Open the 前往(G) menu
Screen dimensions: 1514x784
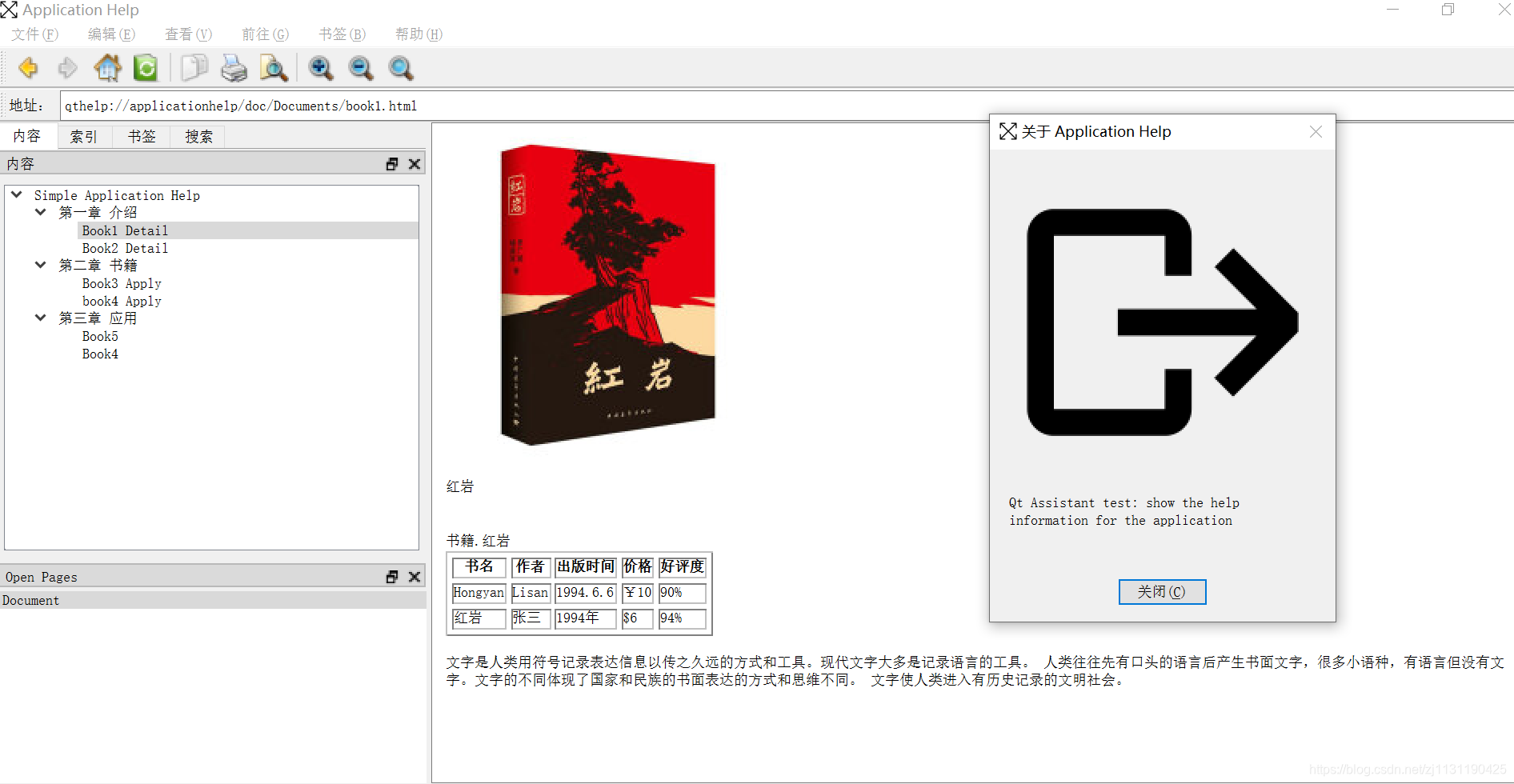[x=265, y=34]
